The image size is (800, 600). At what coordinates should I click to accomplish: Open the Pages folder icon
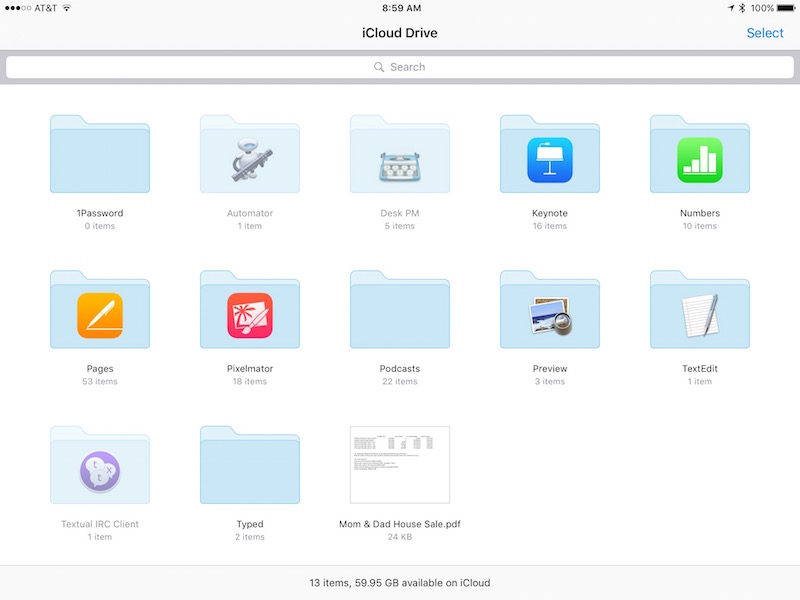coord(100,310)
